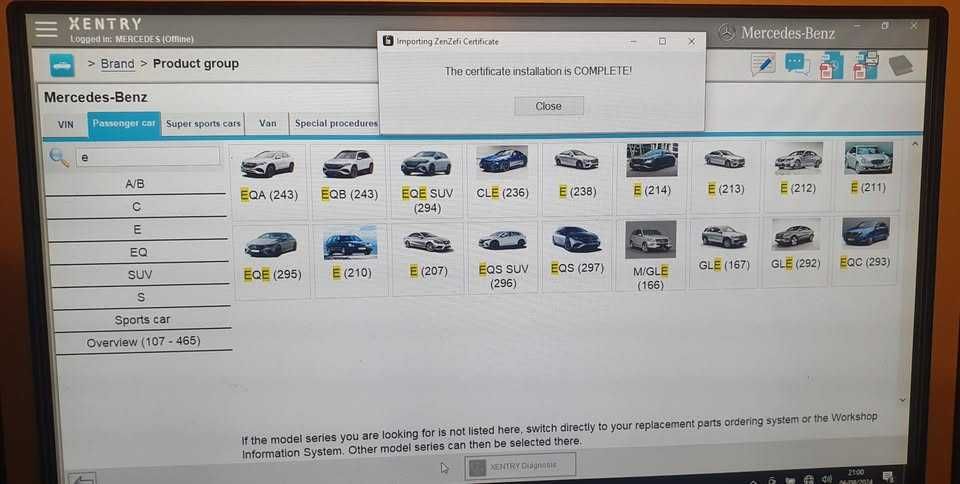Select the E (211) model
Screen dimensions: 960x484
[868, 174]
